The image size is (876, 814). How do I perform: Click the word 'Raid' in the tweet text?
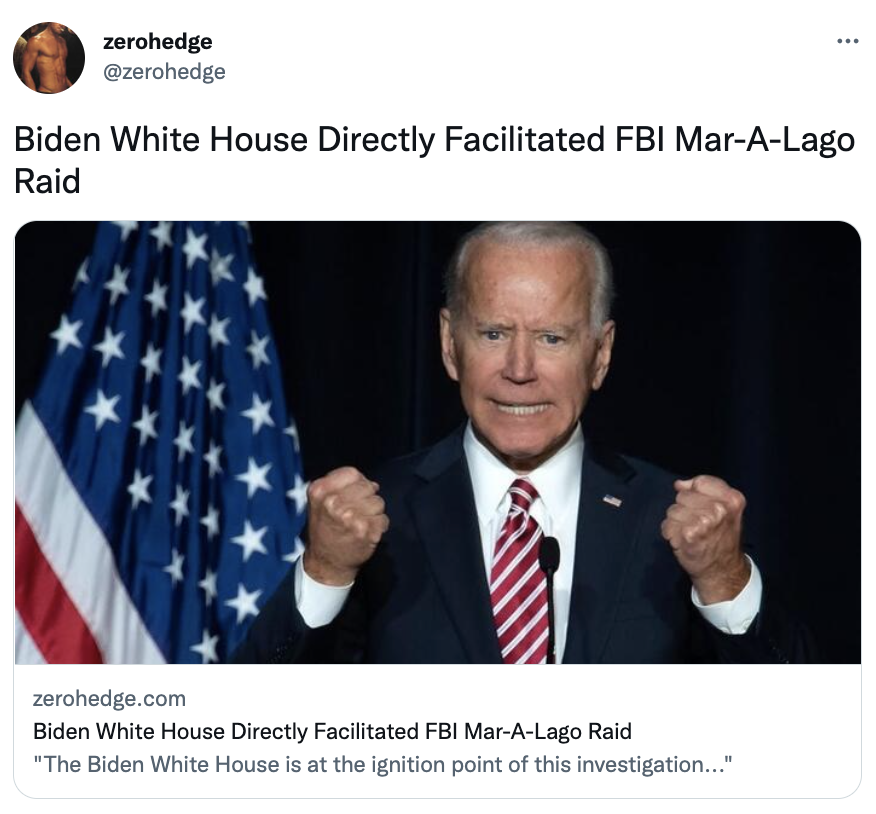[x=47, y=181]
